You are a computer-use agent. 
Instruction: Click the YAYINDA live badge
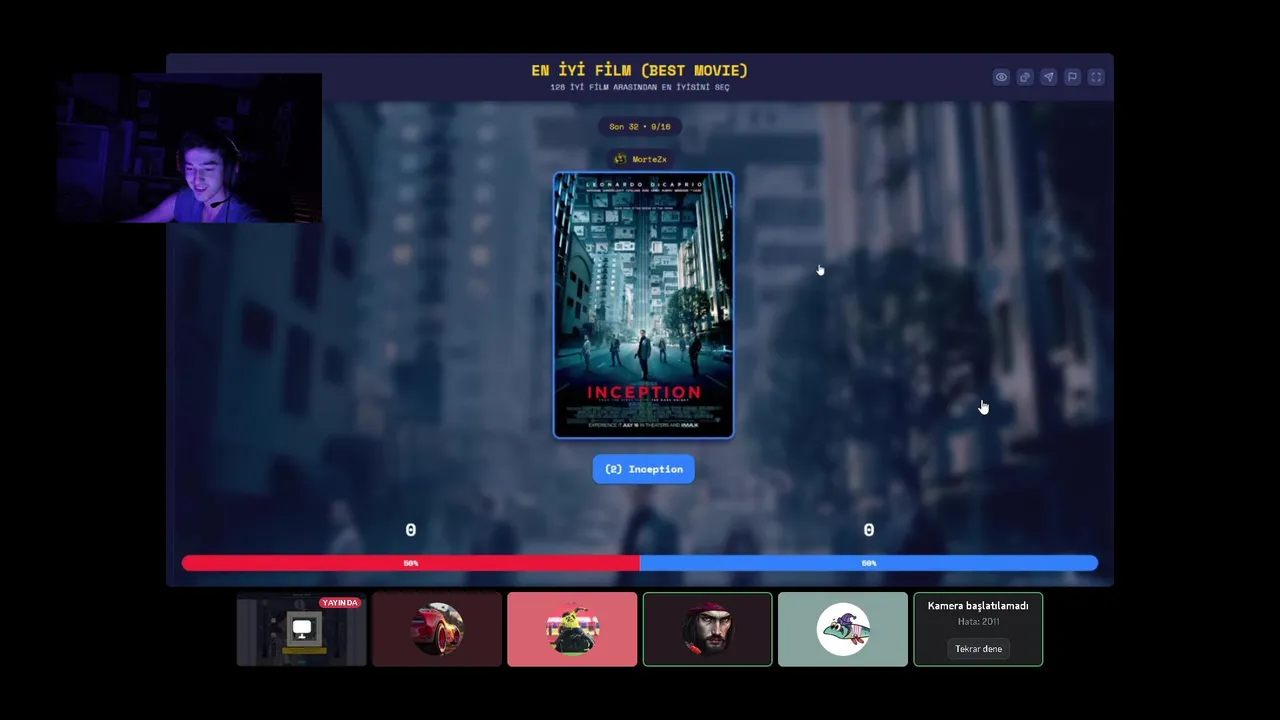pos(340,603)
